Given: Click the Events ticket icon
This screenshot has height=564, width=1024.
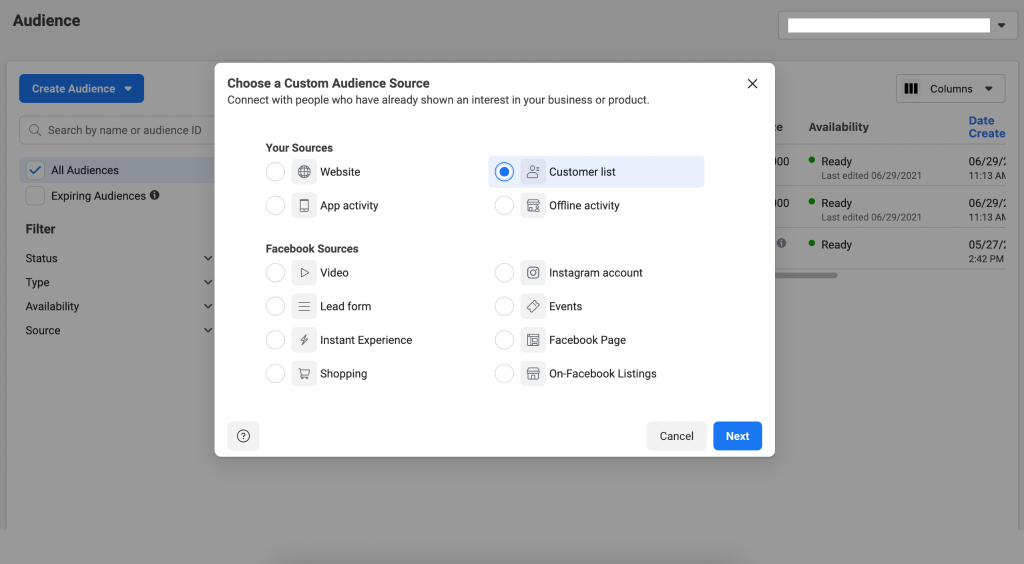Looking at the screenshot, I should click(x=533, y=306).
